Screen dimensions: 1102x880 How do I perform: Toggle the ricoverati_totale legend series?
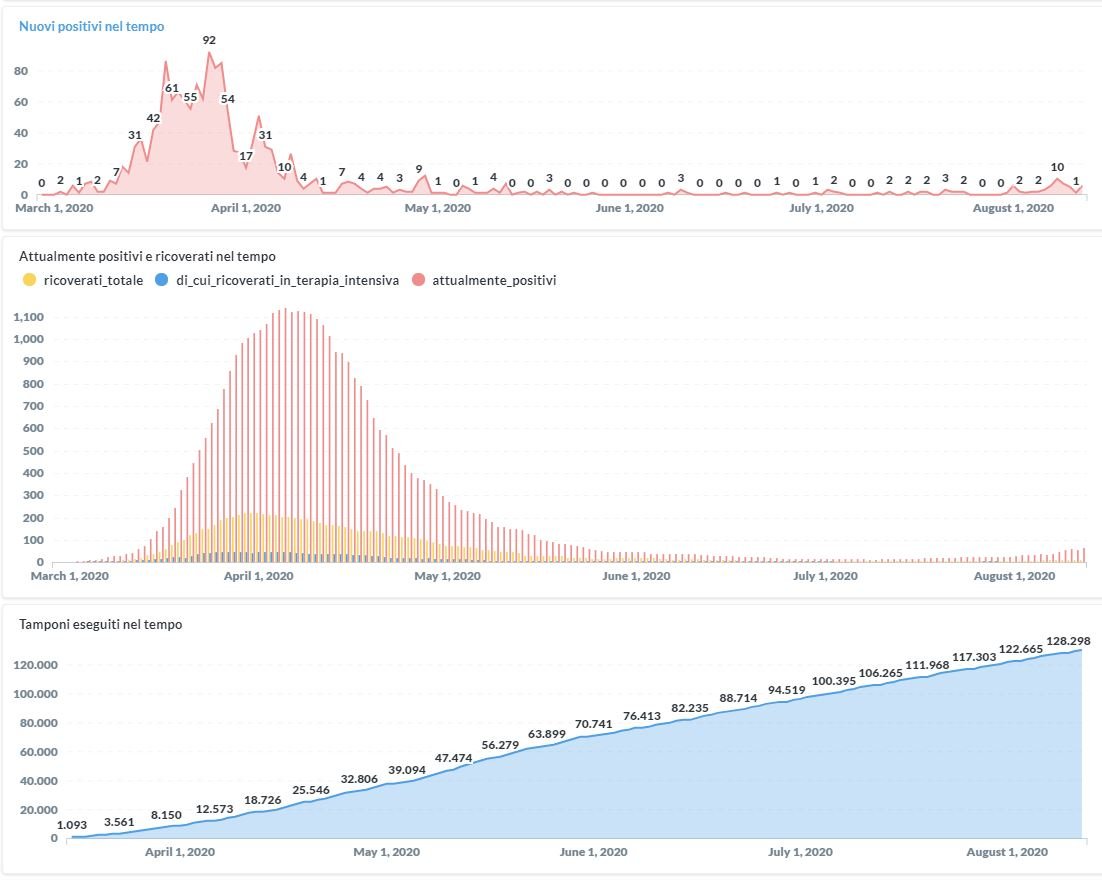(93, 280)
